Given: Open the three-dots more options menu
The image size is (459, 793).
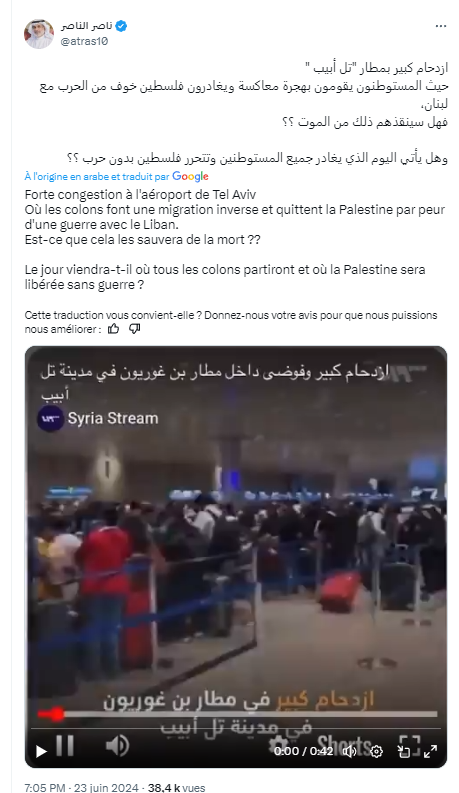Looking at the screenshot, I should coord(441,26).
